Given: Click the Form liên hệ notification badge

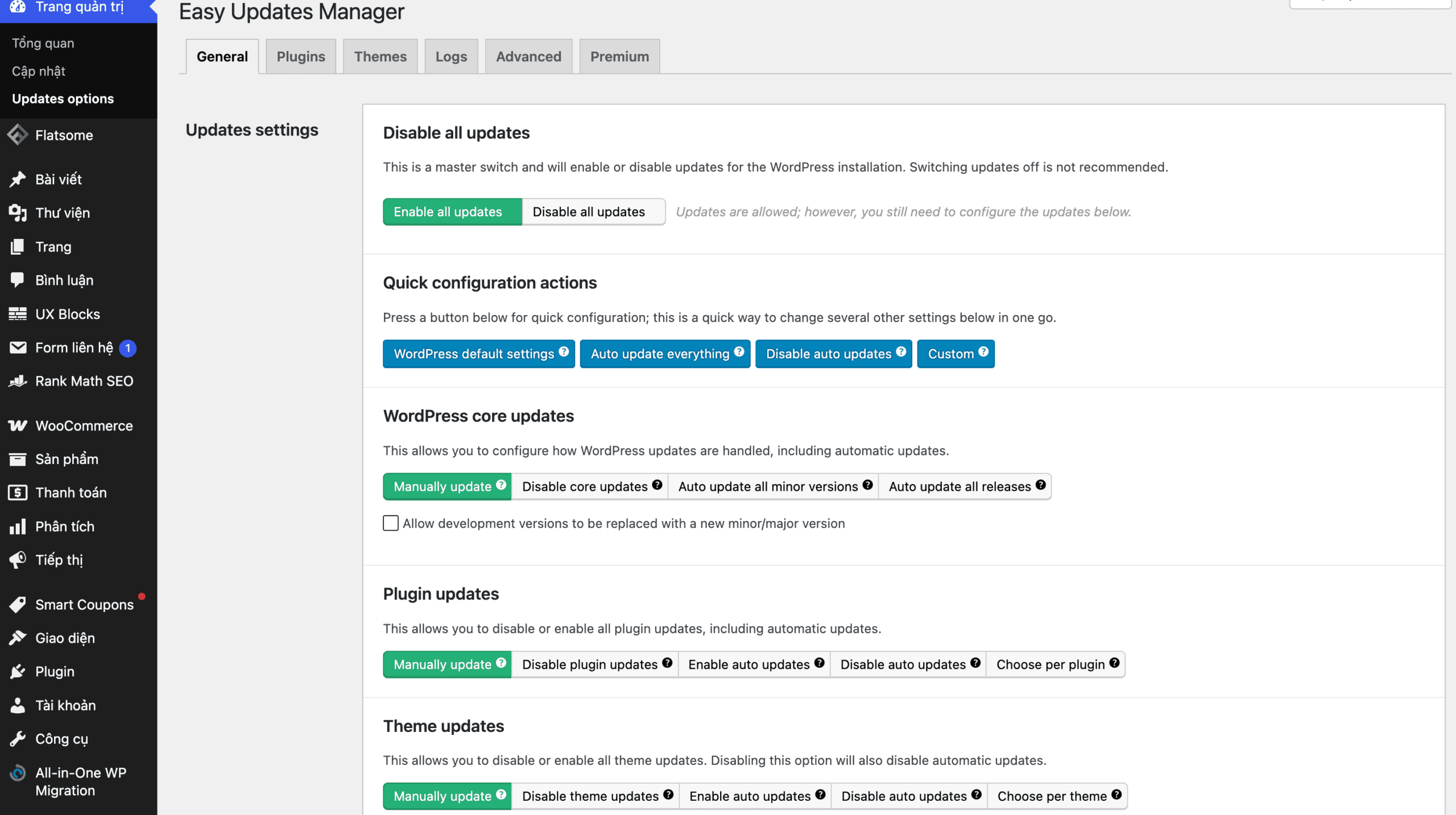Looking at the screenshot, I should (128, 347).
